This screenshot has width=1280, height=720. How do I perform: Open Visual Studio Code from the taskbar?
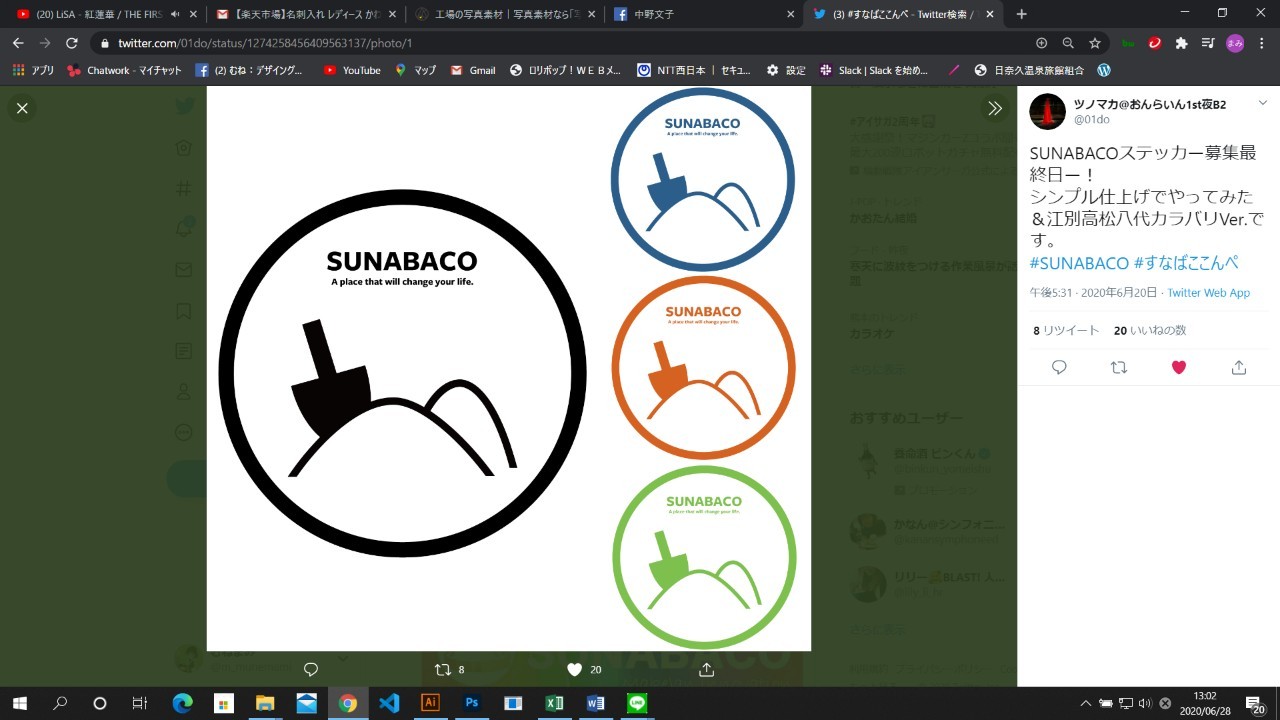(389, 703)
